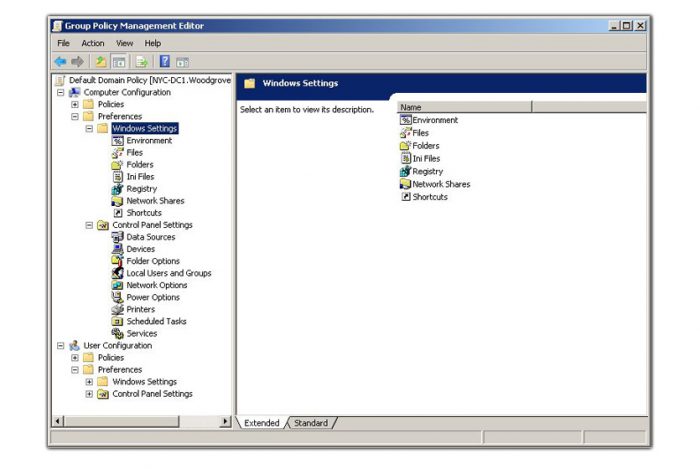Click the Group Policy Management Editor title icon
The height and width of the screenshot is (469, 700).
click(x=57, y=26)
